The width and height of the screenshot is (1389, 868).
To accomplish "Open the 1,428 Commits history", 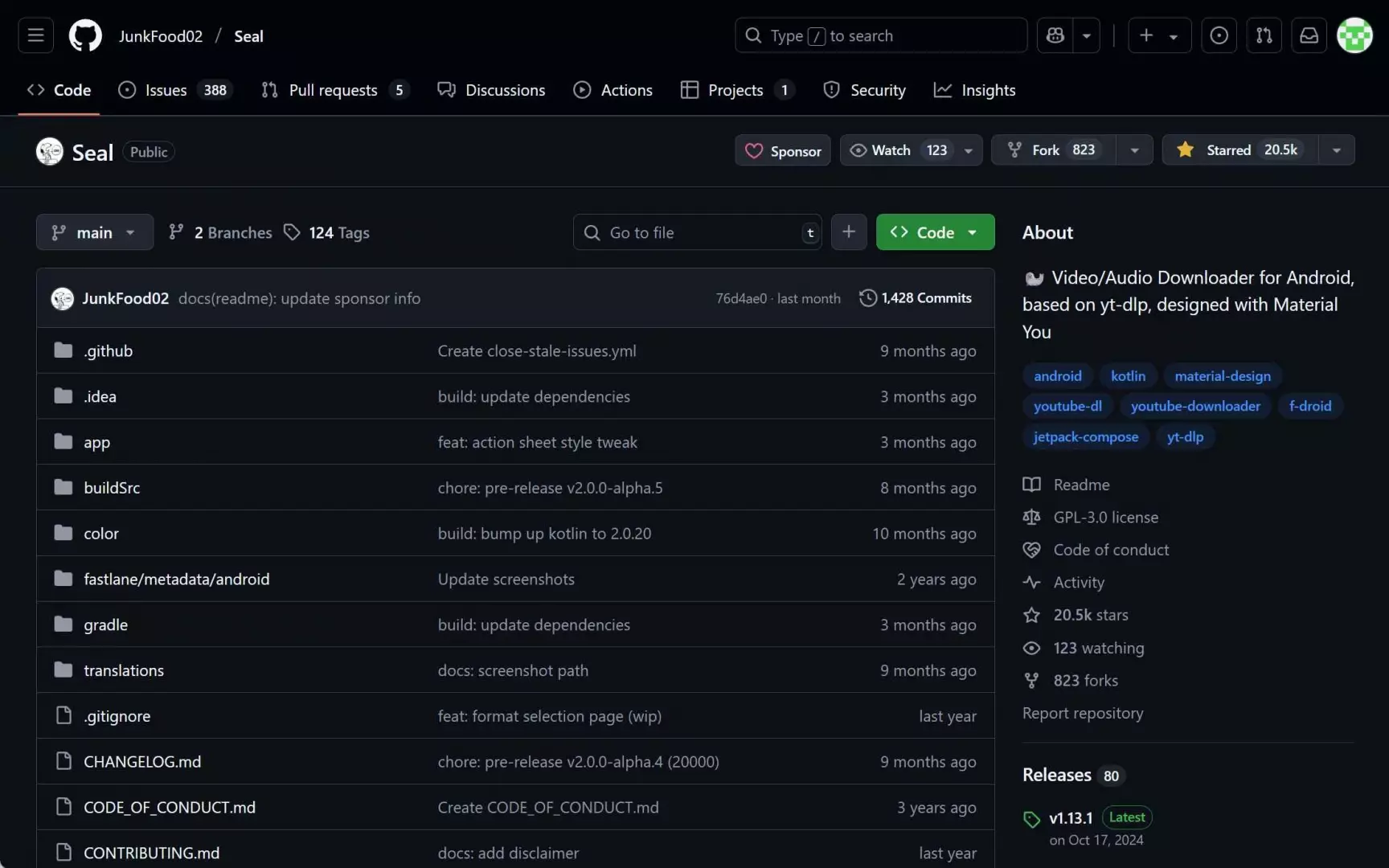I will [916, 298].
